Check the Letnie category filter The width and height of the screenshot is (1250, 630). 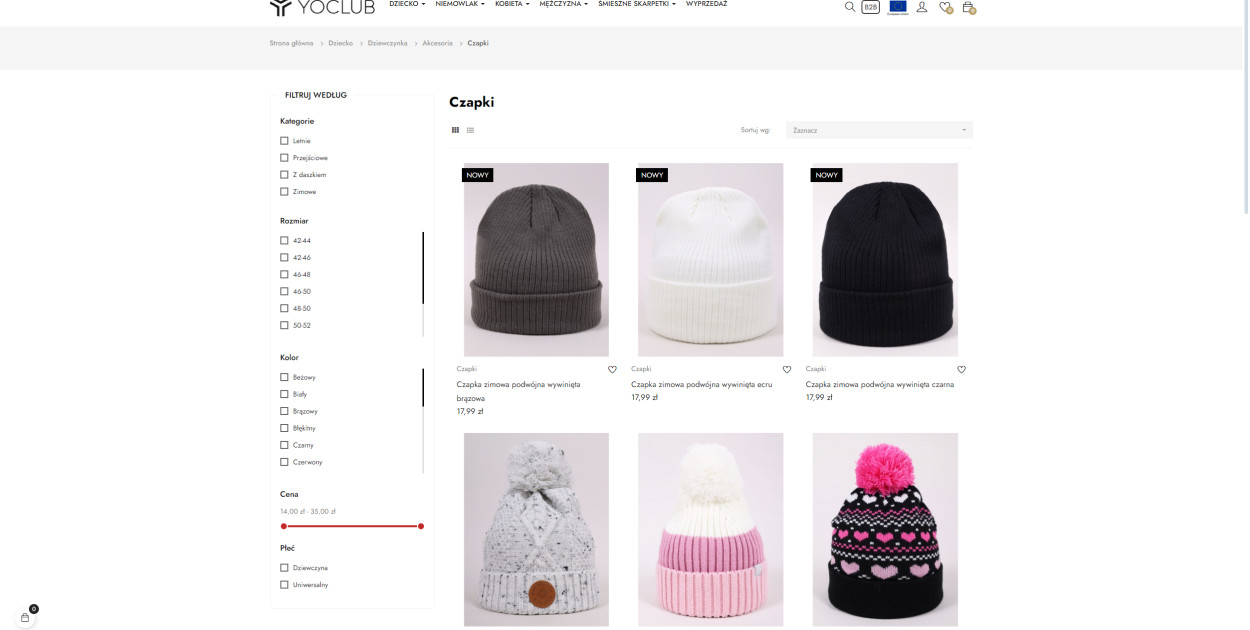[x=284, y=141]
